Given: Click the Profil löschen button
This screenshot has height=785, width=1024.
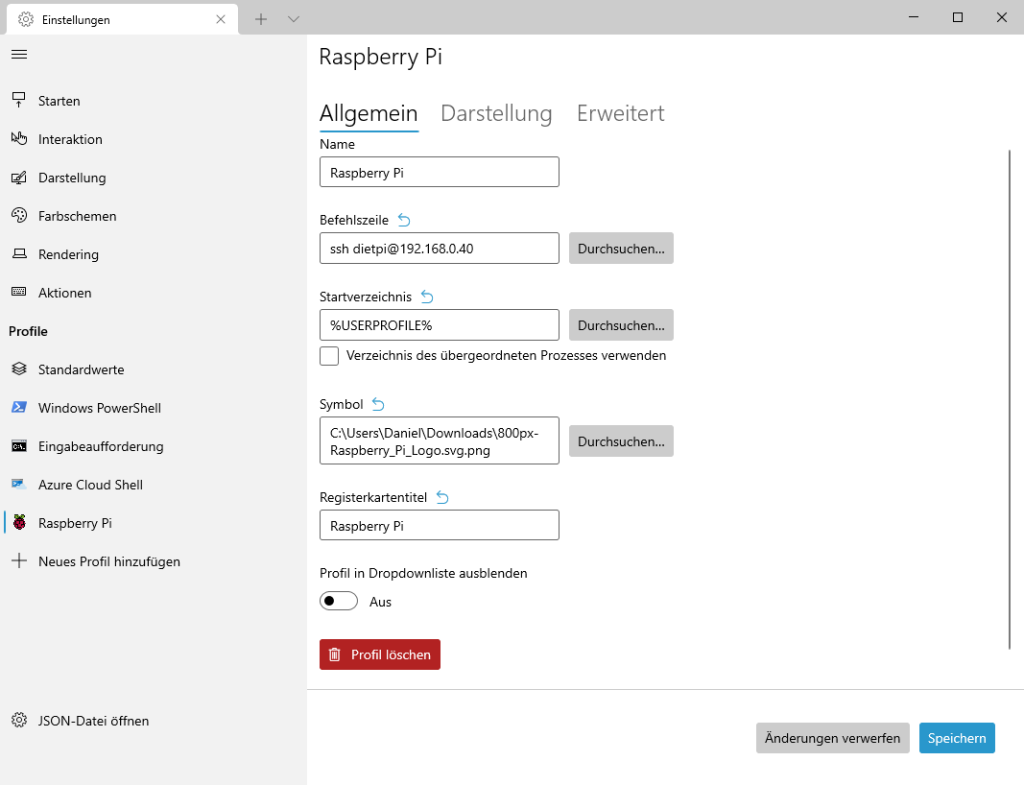Looking at the screenshot, I should 380,654.
